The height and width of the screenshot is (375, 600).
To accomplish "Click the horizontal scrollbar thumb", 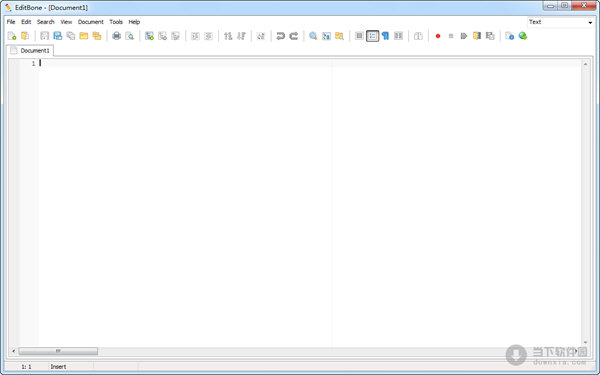I will coord(58,351).
